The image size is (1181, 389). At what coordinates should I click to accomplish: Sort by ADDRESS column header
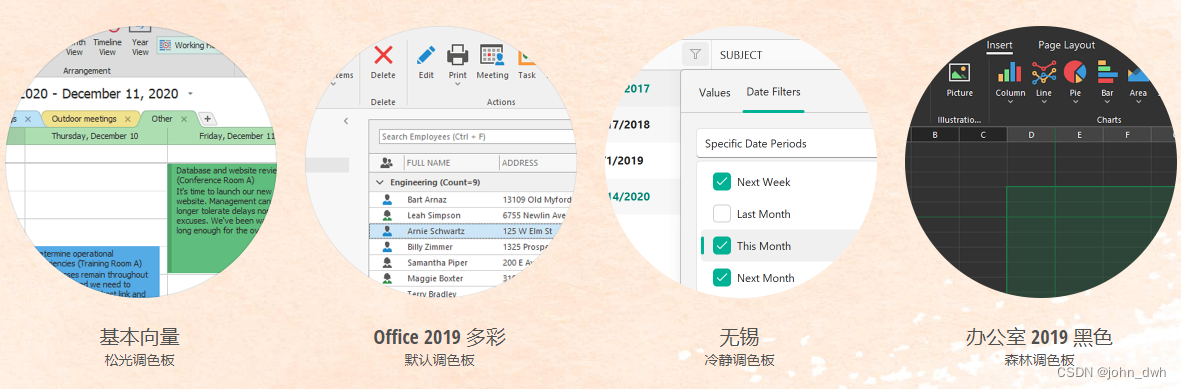[x=538, y=163]
